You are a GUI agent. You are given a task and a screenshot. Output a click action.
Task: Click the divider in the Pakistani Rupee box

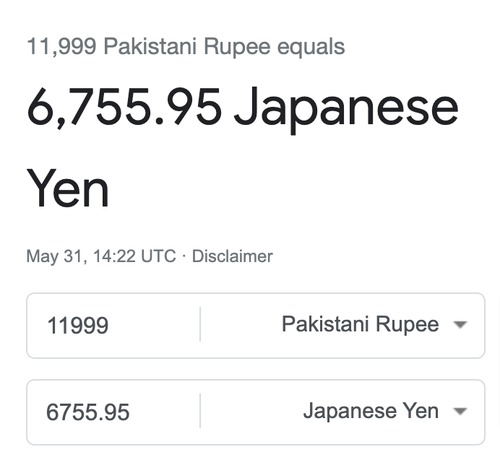pos(200,324)
